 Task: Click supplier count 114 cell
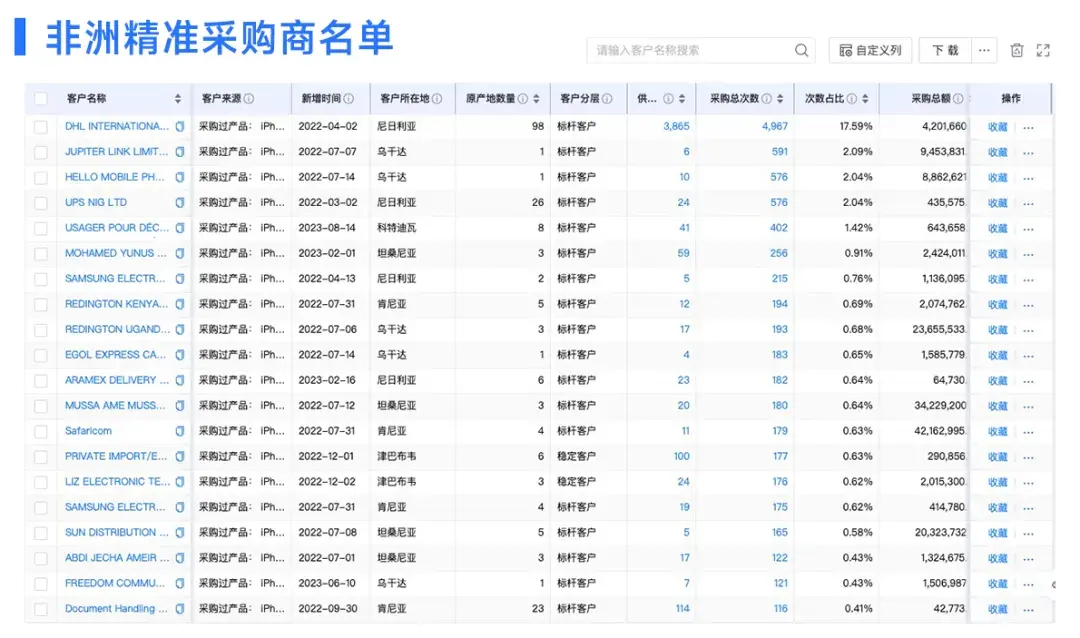(682, 608)
